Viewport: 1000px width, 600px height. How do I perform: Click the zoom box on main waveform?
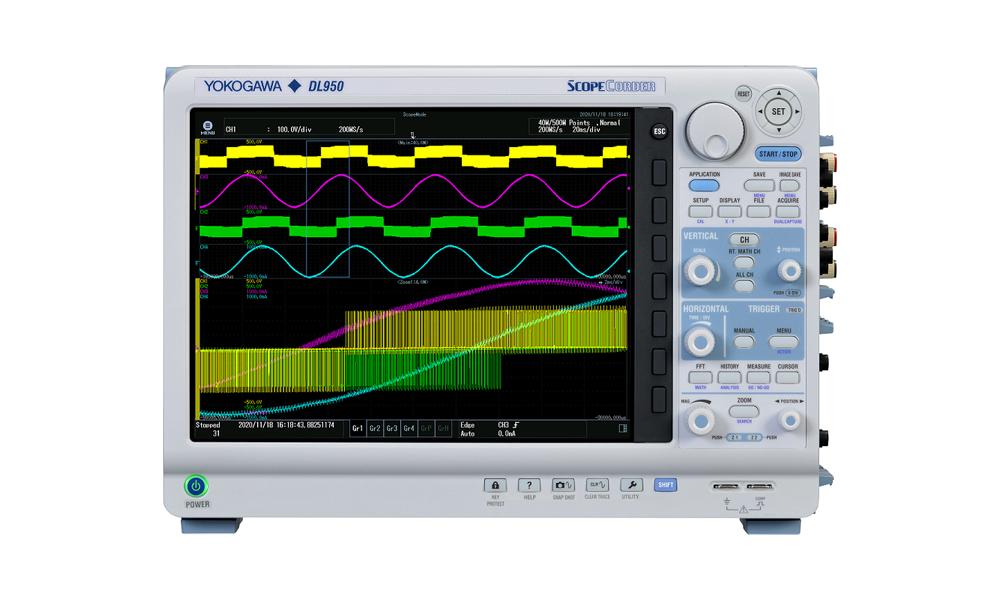[328, 209]
